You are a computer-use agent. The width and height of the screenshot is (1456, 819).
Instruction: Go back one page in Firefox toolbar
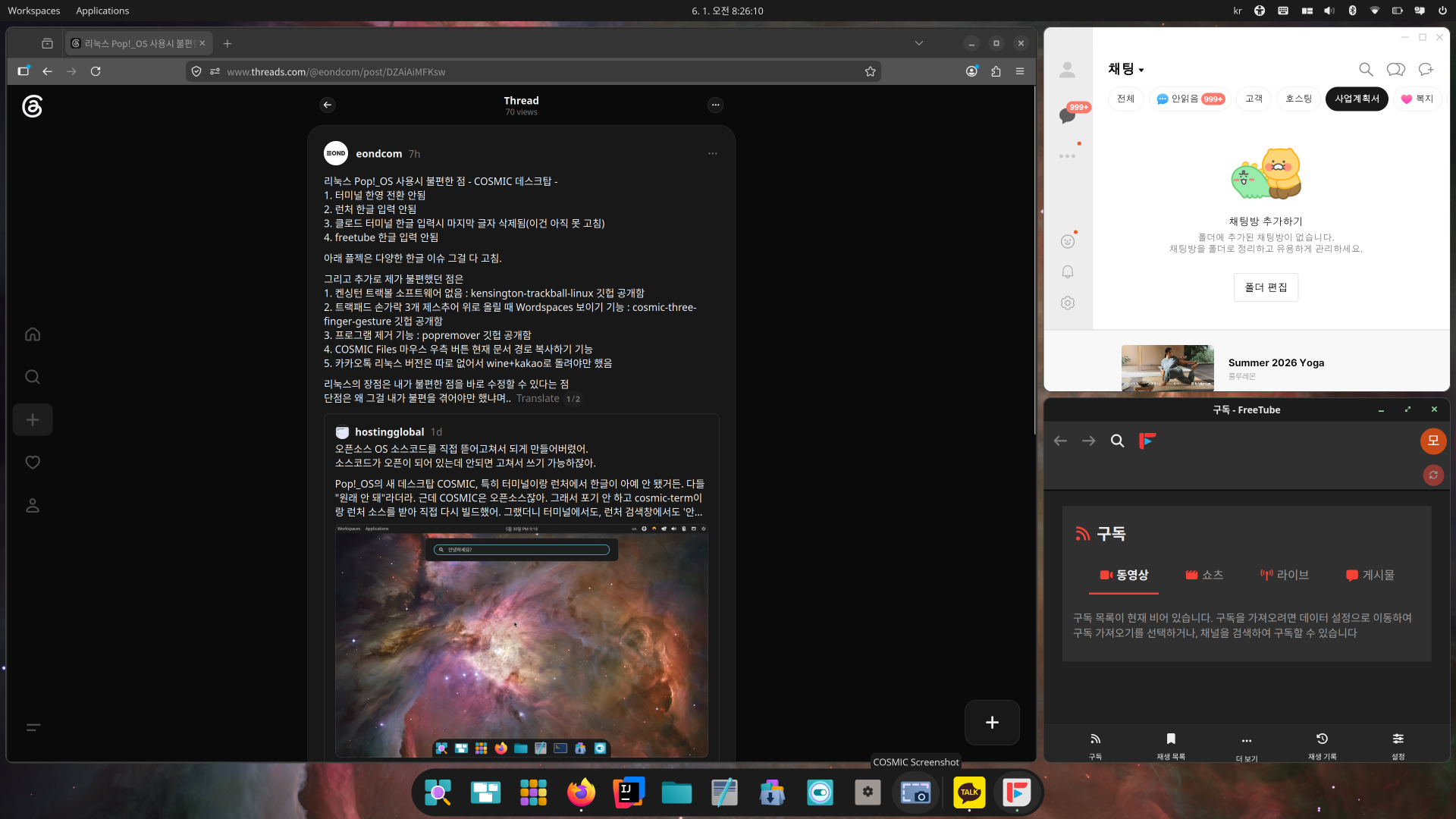coord(47,71)
